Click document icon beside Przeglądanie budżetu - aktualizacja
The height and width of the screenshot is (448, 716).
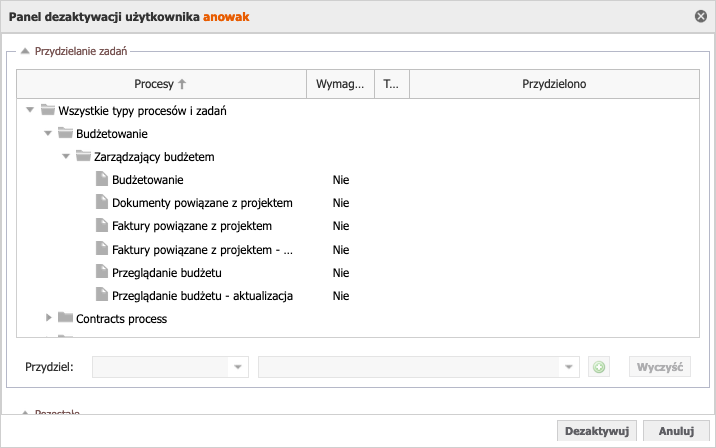(101, 295)
